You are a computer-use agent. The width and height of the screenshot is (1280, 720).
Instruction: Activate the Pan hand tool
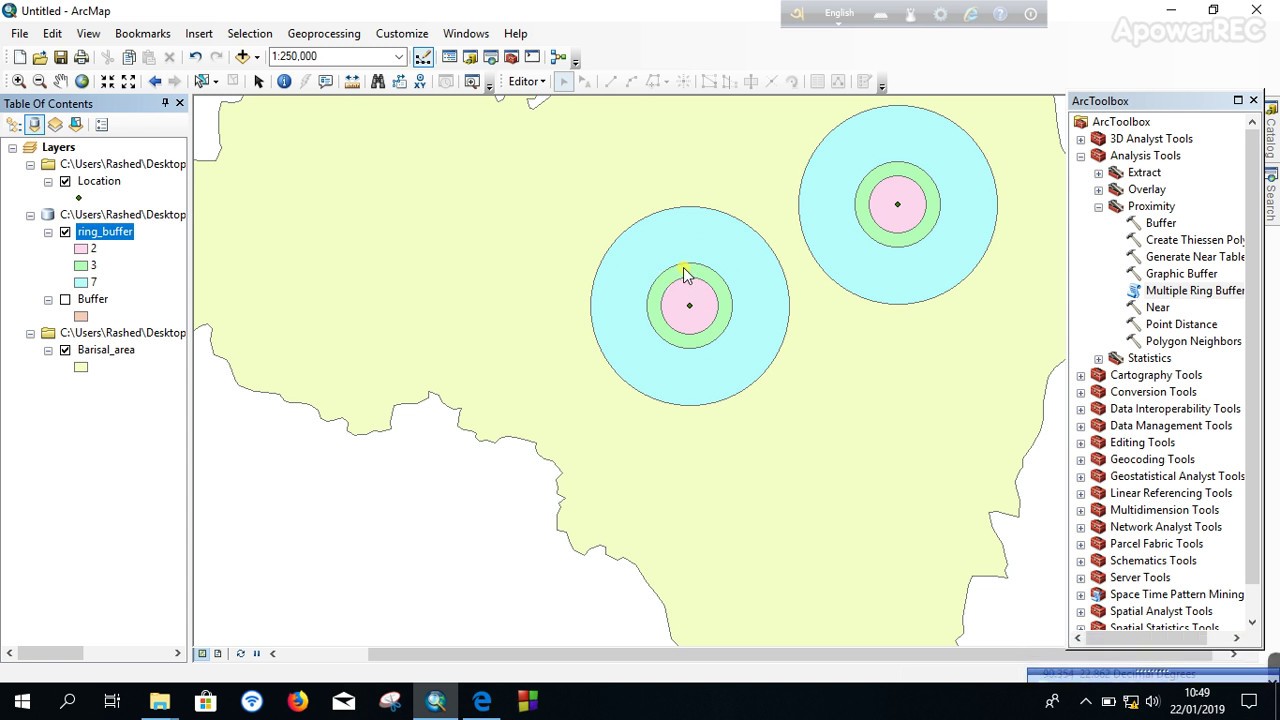click(x=61, y=82)
